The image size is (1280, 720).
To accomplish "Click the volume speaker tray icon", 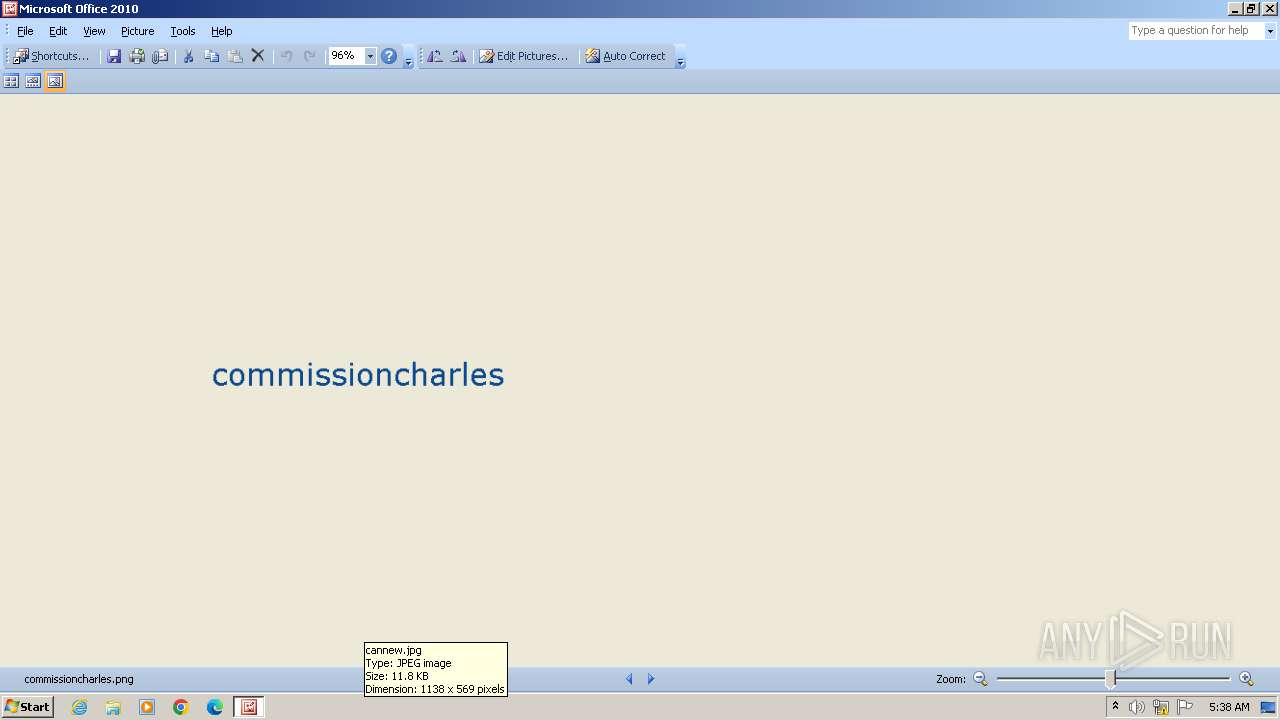I will (1137, 707).
